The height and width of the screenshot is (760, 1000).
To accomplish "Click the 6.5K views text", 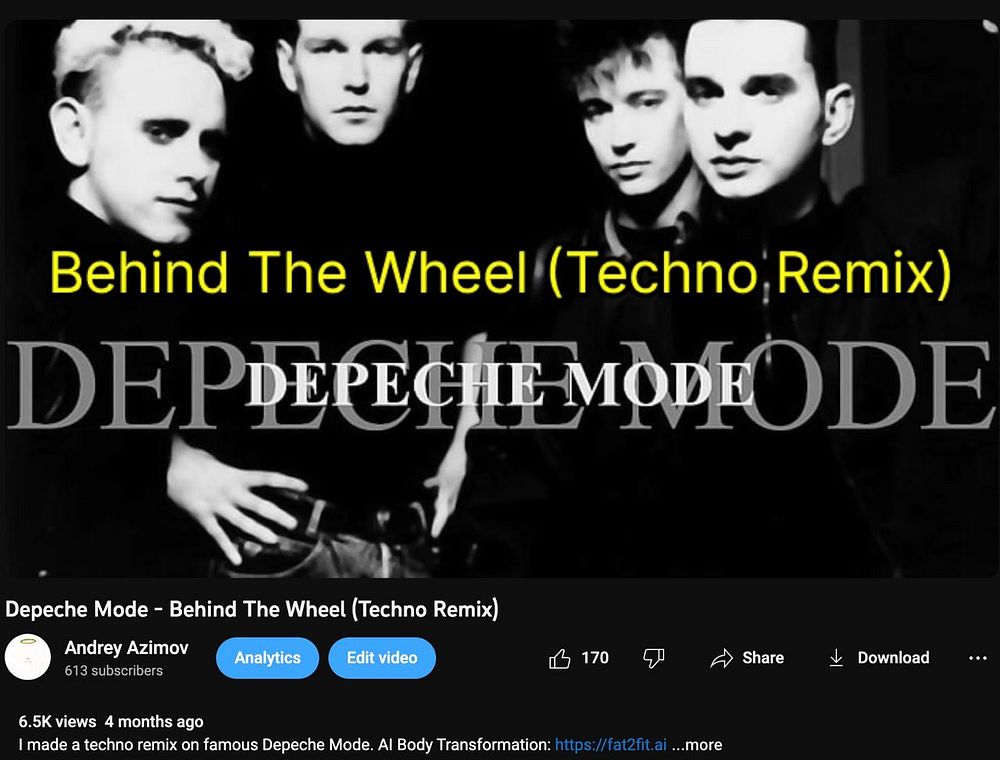I will (57, 722).
